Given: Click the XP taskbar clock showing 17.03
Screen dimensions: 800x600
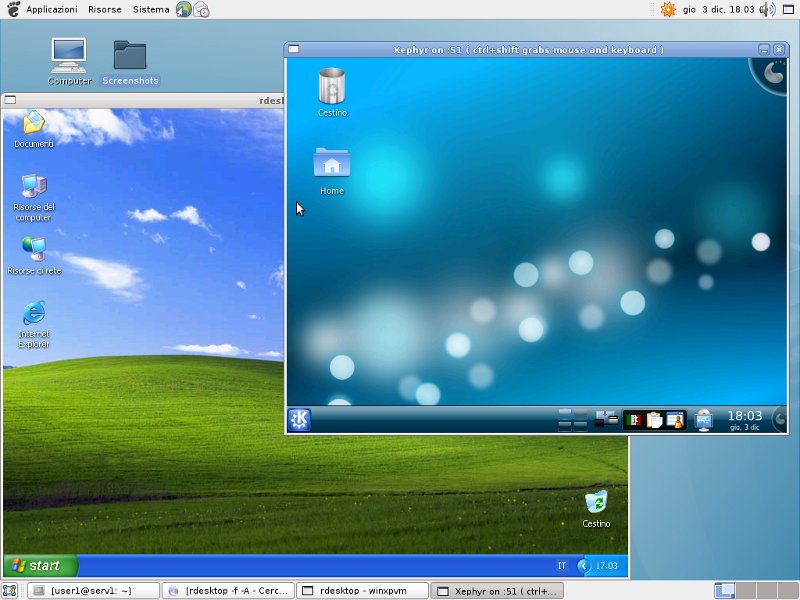Looking at the screenshot, I should click(607, 566).
